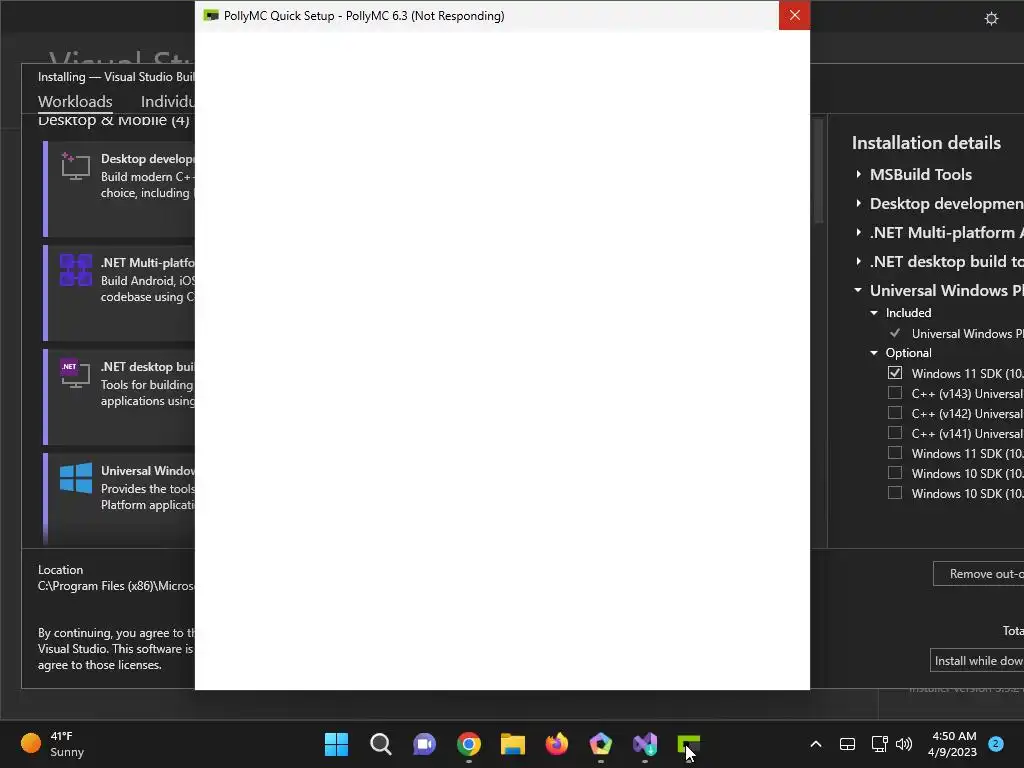Click the touch keyboard tray icon
This screenshot has width=1024, height=768.
coord(847,744)
